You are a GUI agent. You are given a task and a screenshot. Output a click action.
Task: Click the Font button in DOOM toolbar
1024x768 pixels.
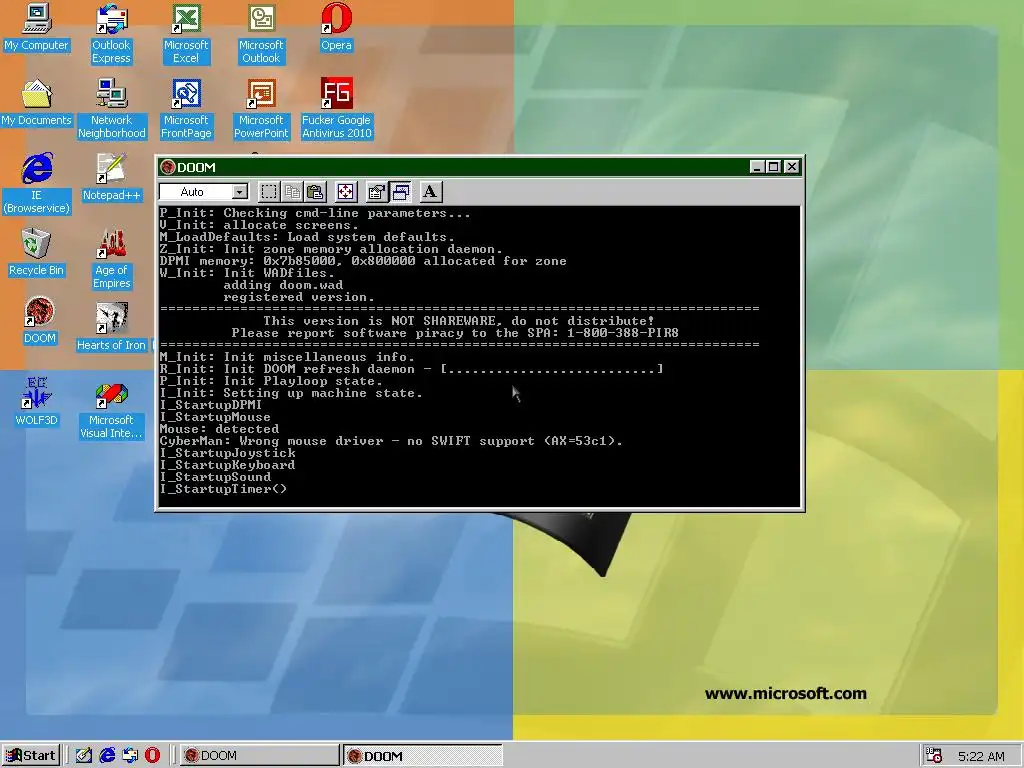[430, 192]
